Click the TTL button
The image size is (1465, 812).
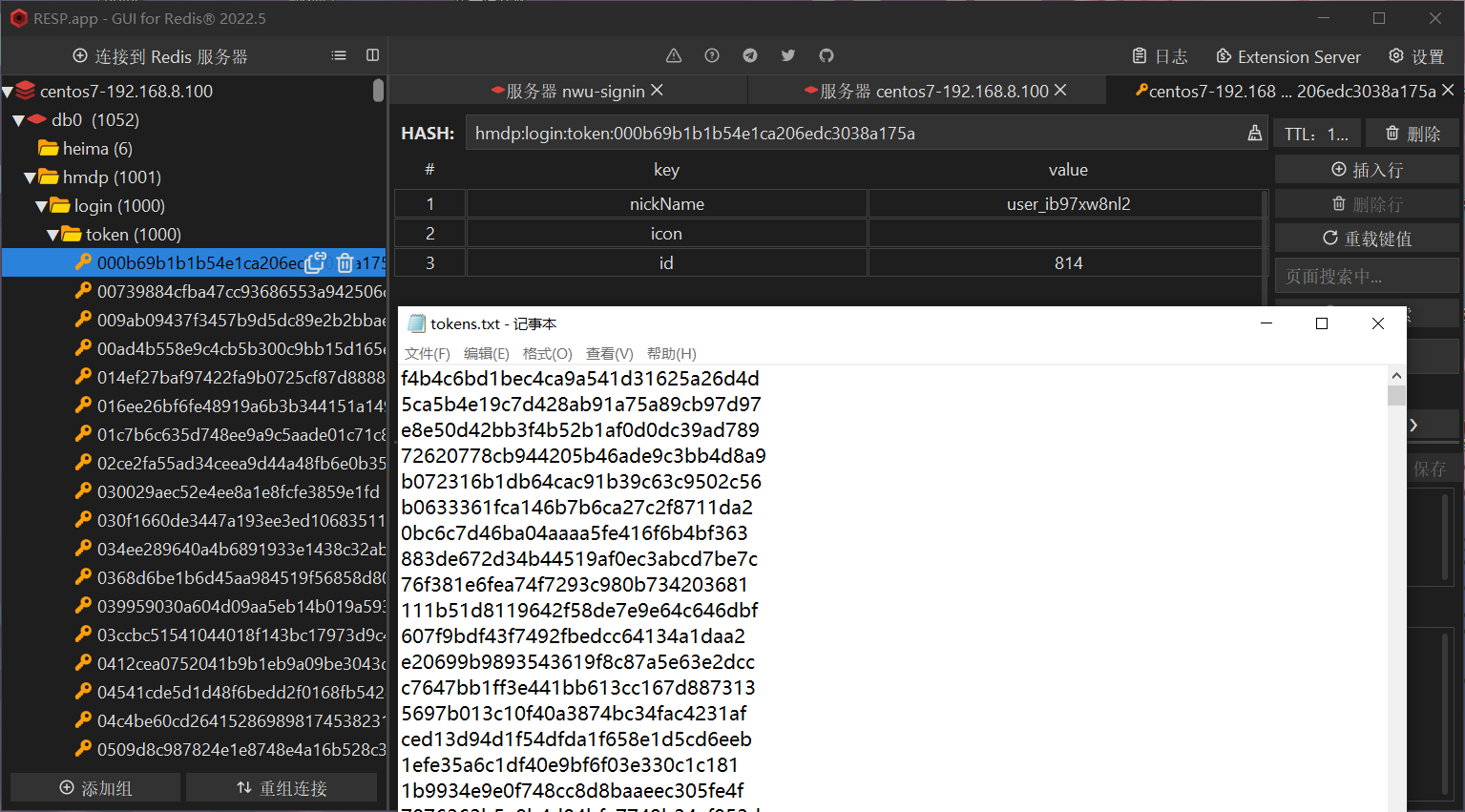coord(1315,134)
